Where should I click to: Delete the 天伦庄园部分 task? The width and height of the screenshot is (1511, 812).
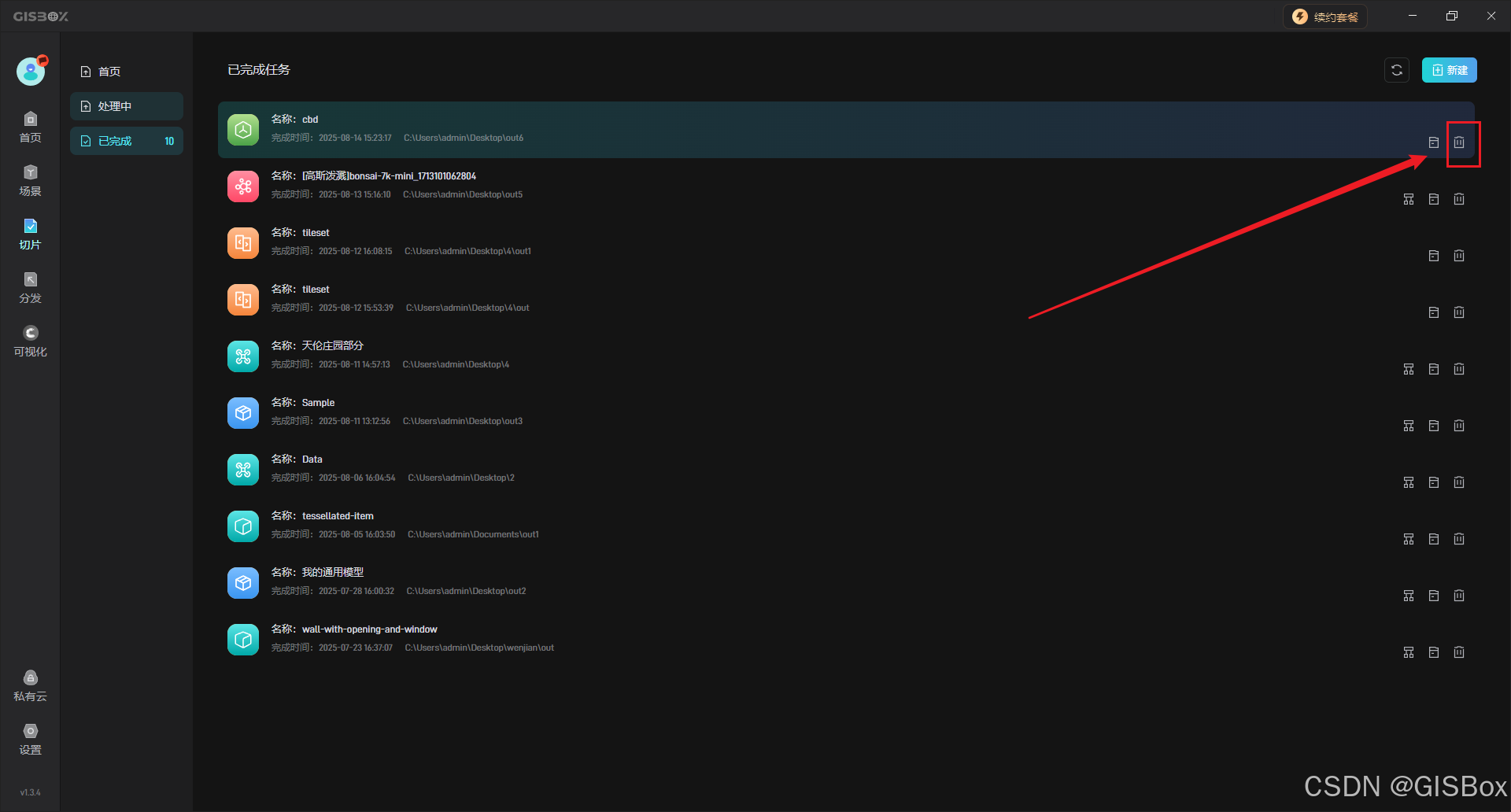[x=1459, y=369]
